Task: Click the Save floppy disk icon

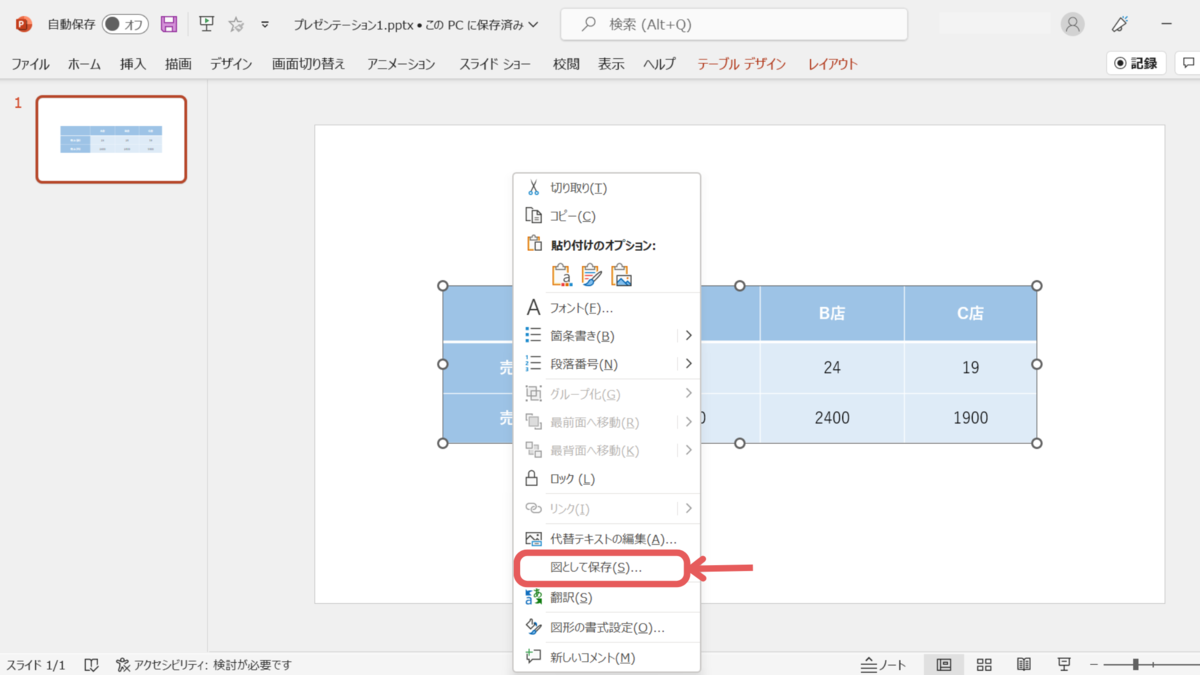Action: click(x=169, y=24)
